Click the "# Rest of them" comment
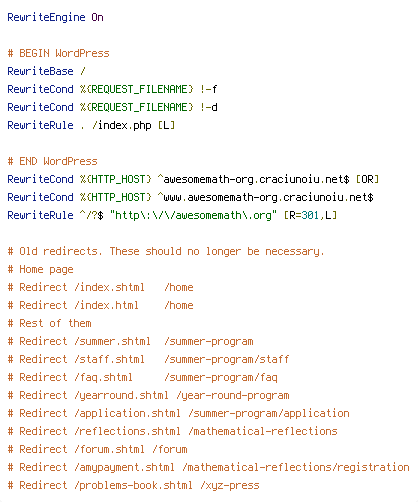 pyautogui.click(x=49, y=323)
